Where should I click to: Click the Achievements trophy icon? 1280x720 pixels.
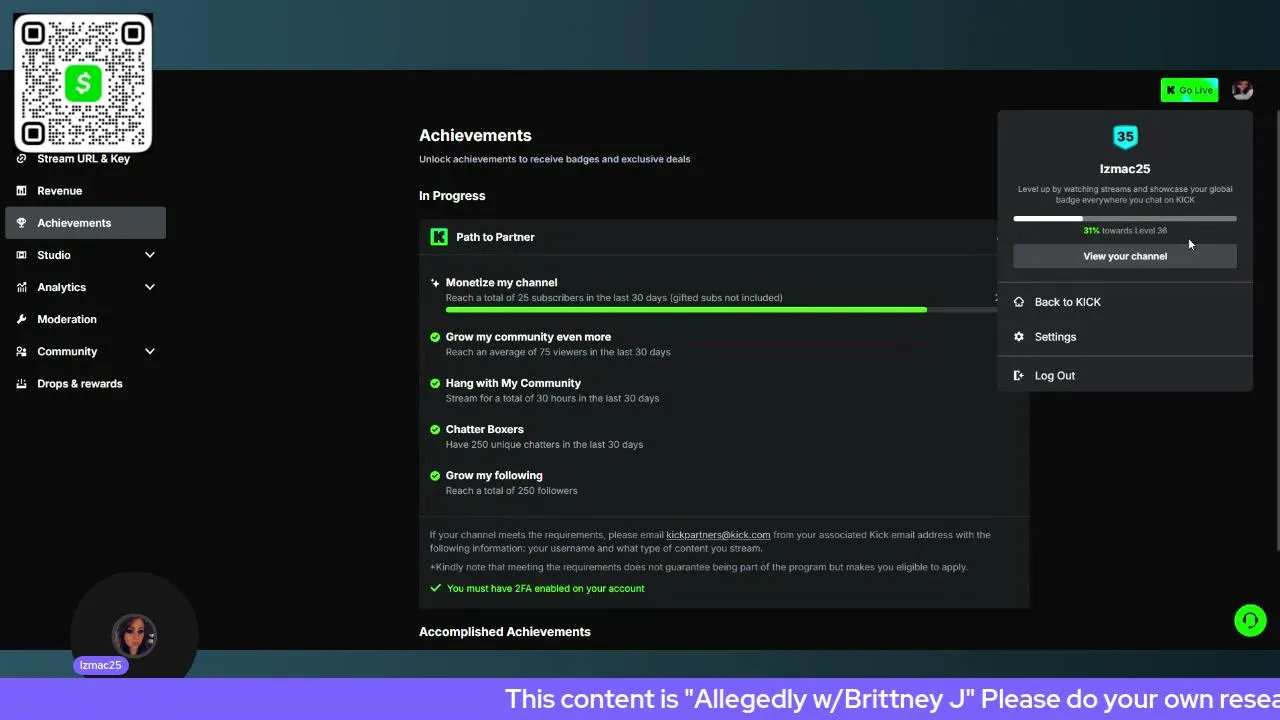[22, 223]
